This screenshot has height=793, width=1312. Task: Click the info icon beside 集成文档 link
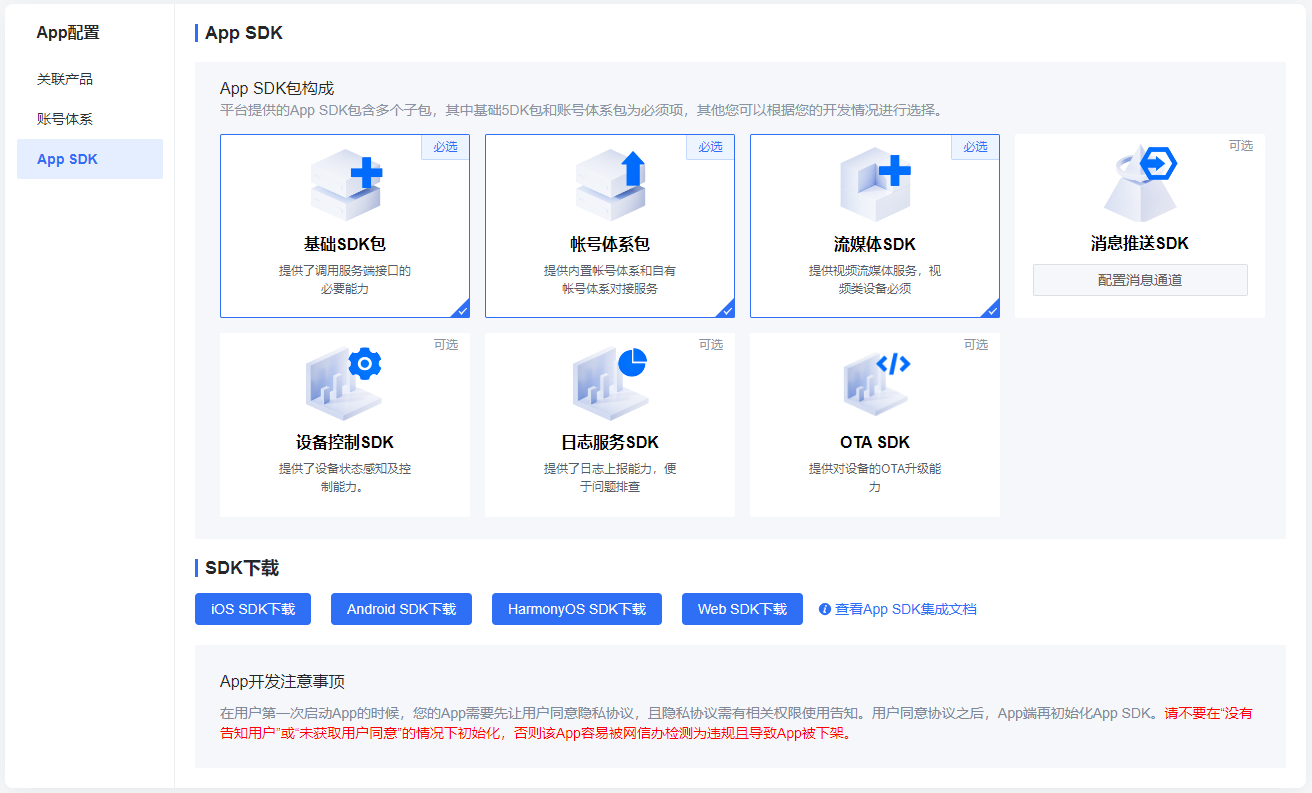click(823, 609)
